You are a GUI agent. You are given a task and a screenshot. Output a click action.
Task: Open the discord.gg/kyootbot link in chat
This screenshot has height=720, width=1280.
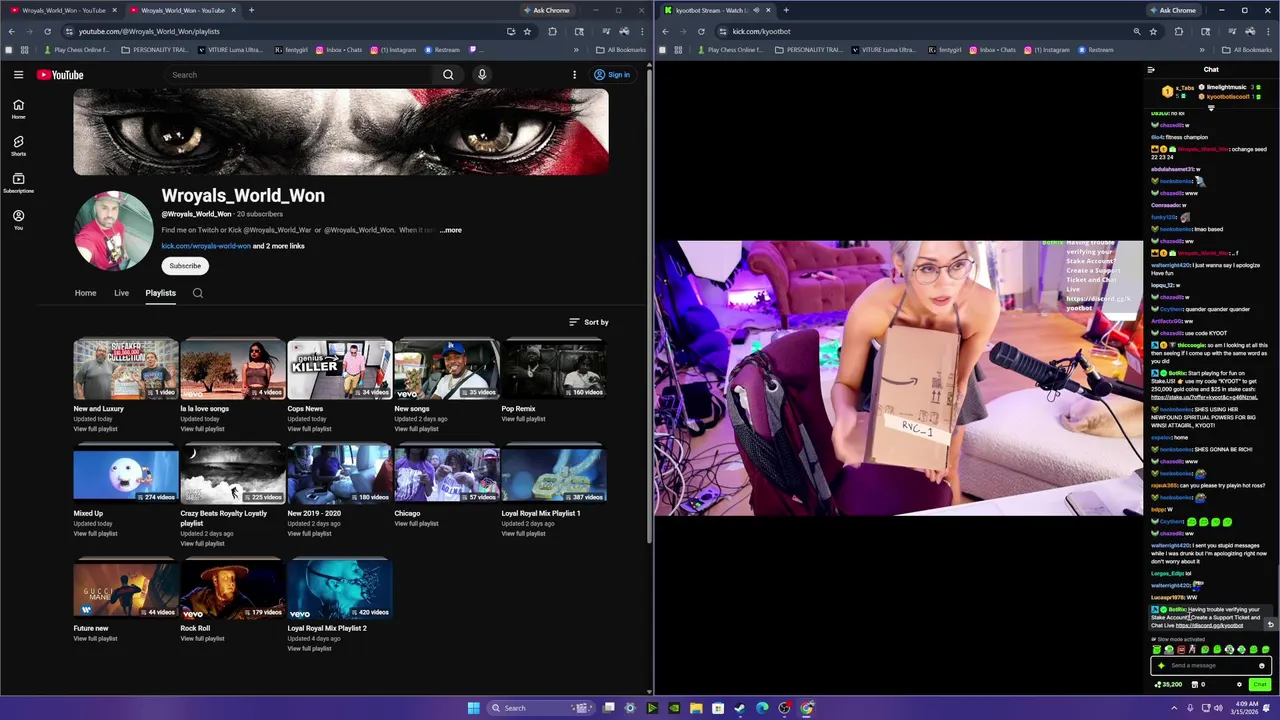[1209, 626]
